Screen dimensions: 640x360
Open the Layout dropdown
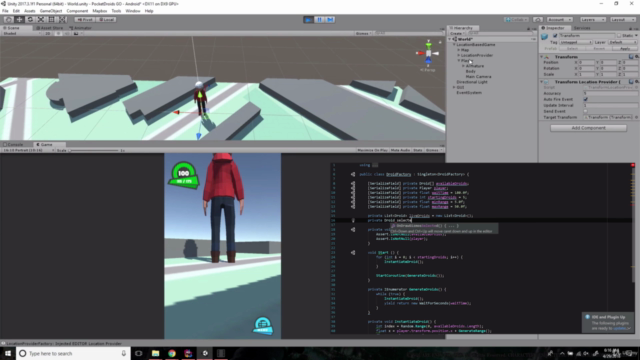click(x=623, y=20)
